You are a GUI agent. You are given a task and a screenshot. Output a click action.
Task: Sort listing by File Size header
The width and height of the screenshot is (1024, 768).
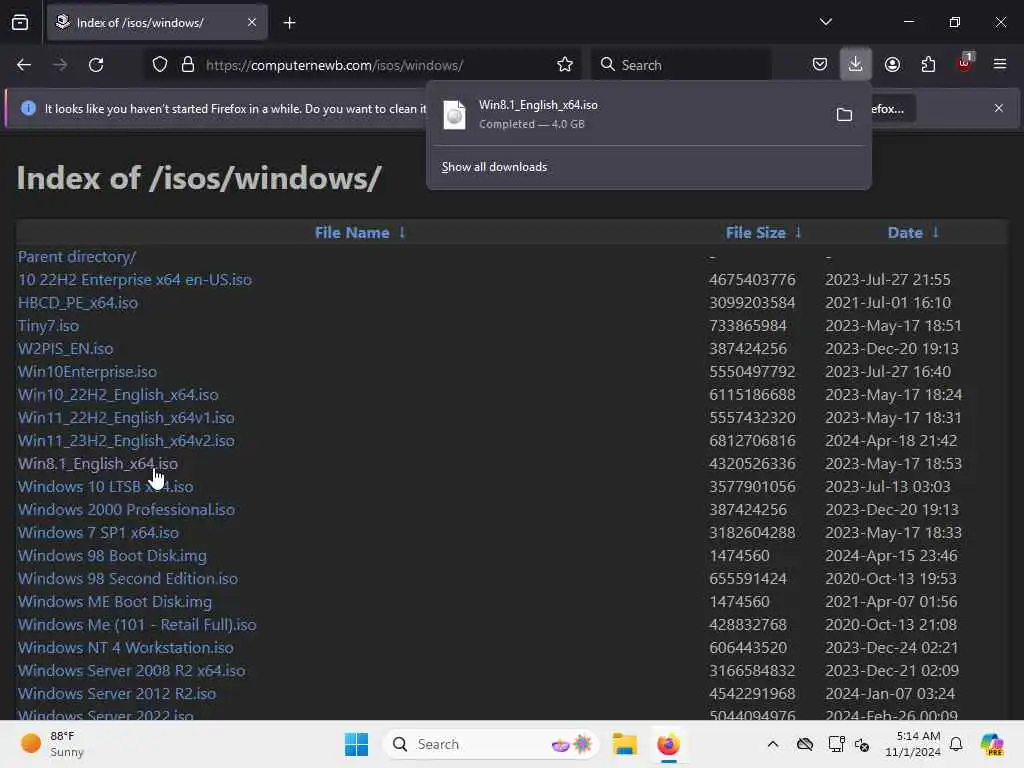coord(756,232)
